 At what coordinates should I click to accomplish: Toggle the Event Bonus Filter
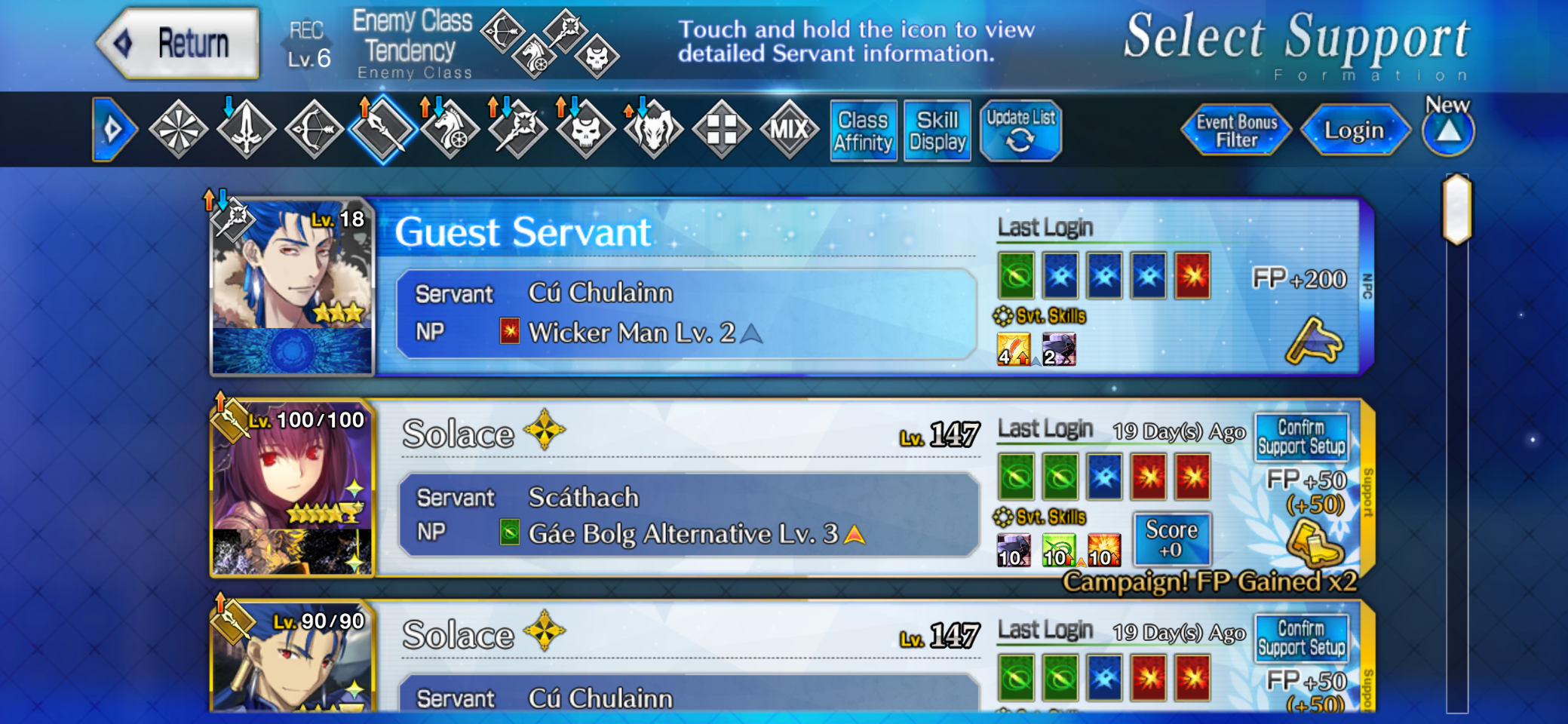point(1237,130)
